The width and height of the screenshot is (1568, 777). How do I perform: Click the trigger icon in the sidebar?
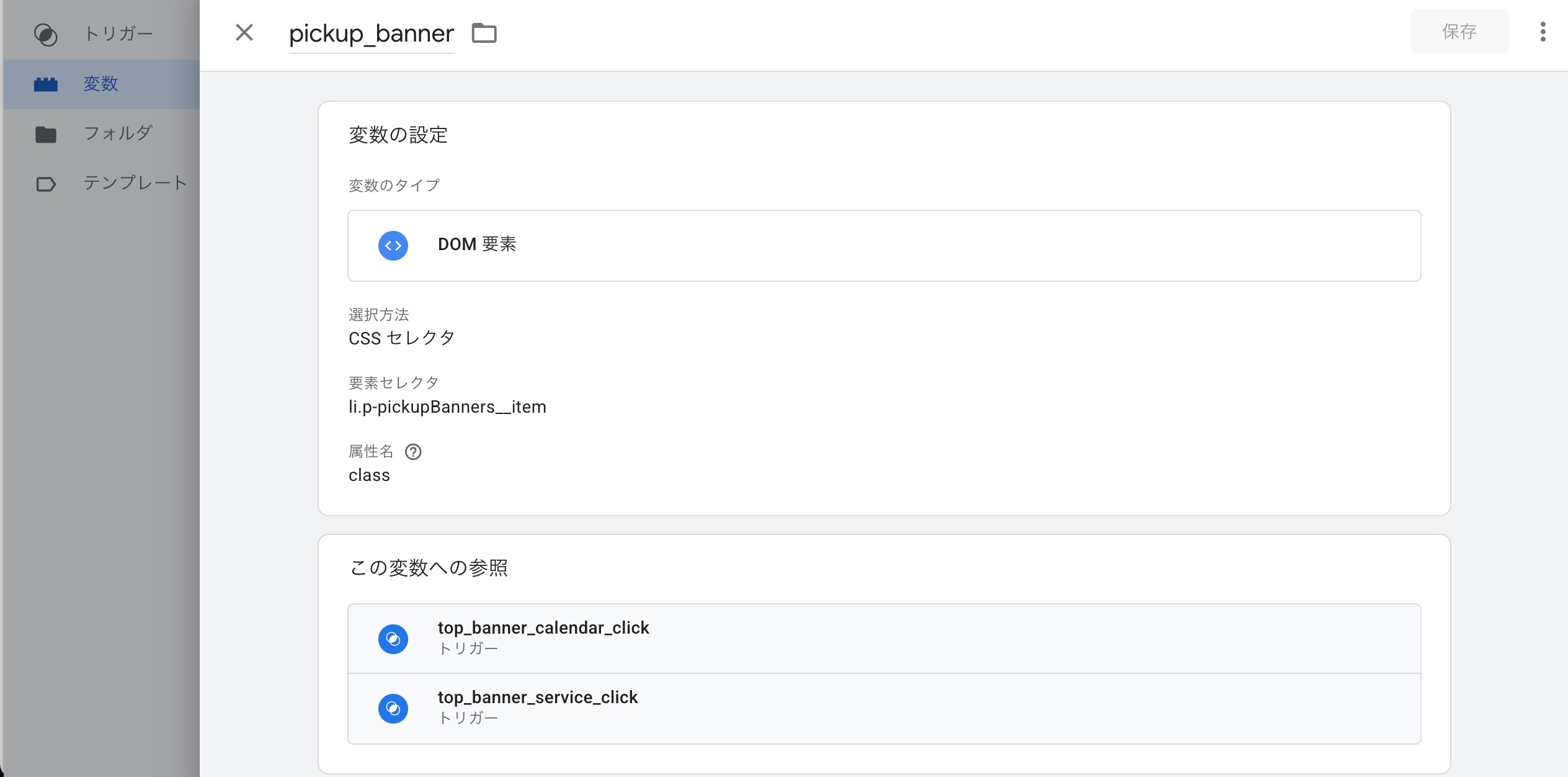pos(45,35)
